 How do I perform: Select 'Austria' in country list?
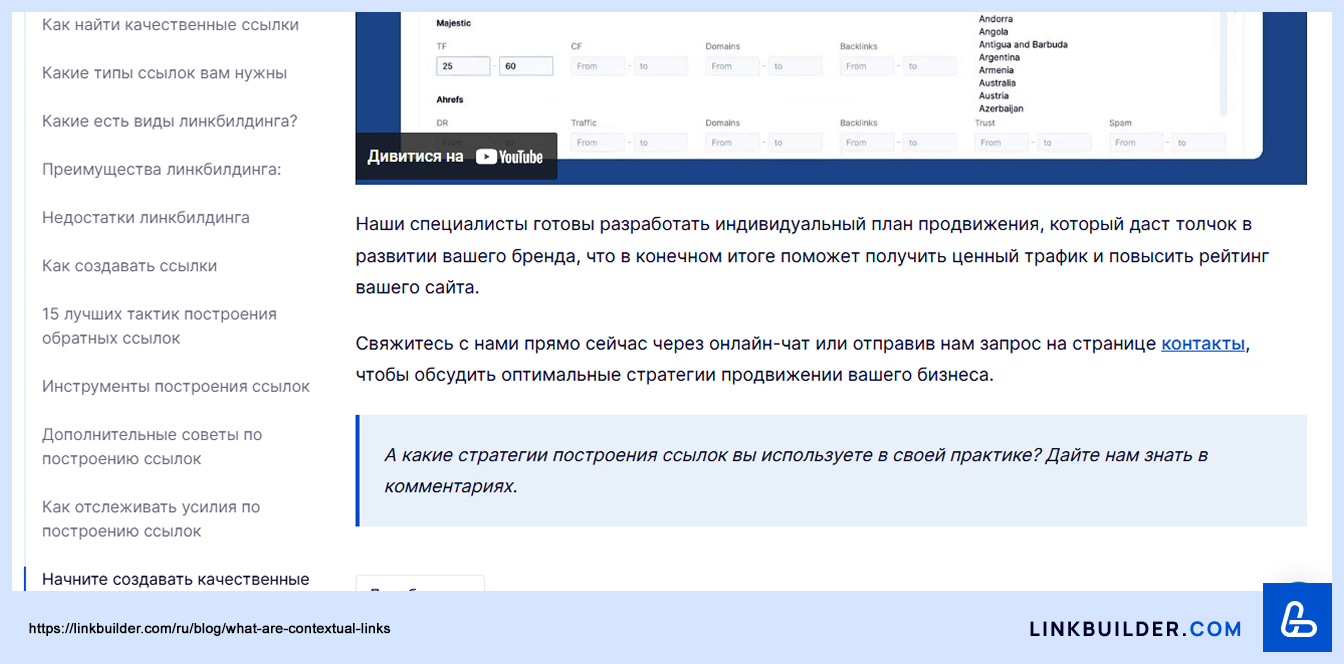tap(994, 96)
